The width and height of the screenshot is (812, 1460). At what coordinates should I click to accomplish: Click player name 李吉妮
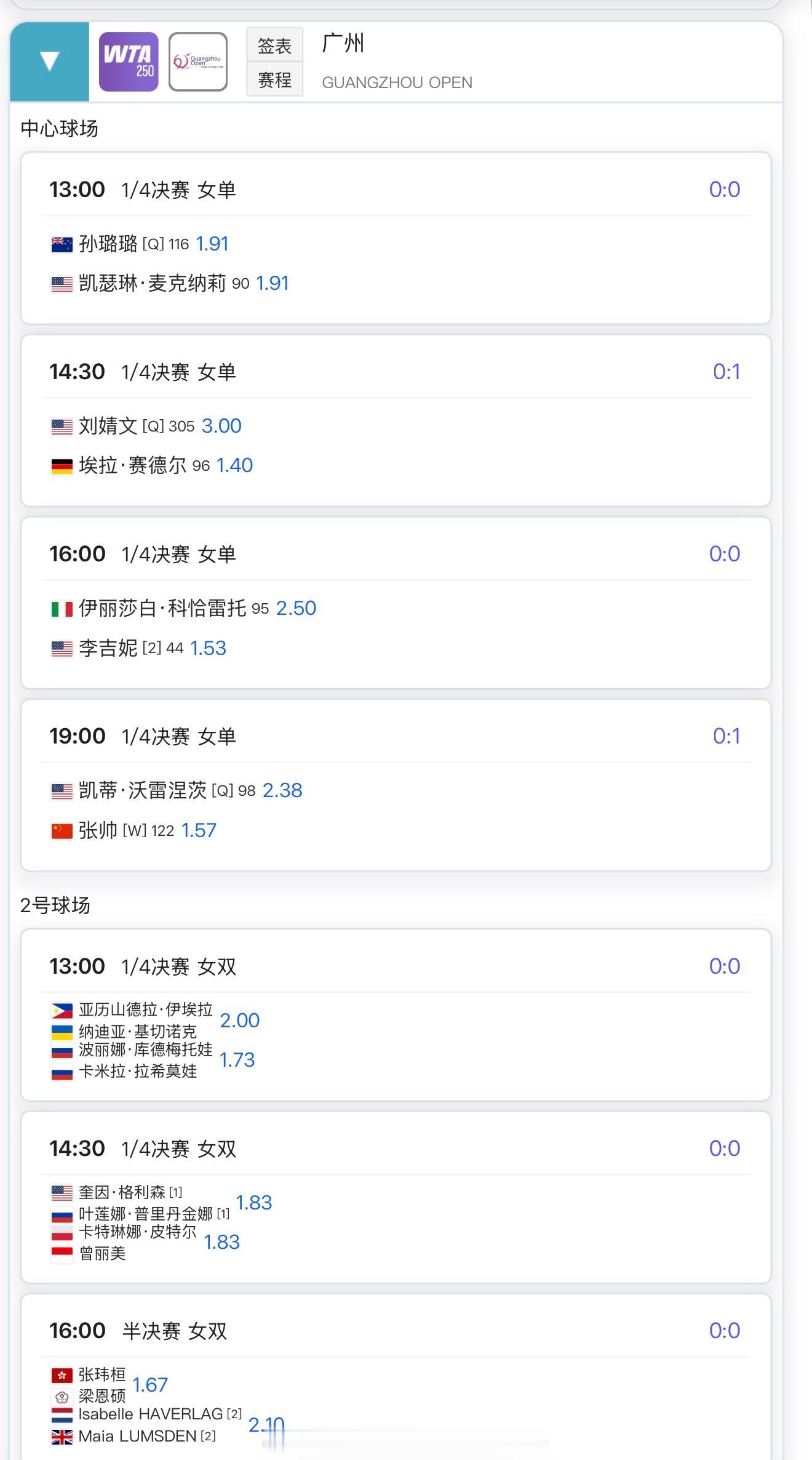pos(108,648)
